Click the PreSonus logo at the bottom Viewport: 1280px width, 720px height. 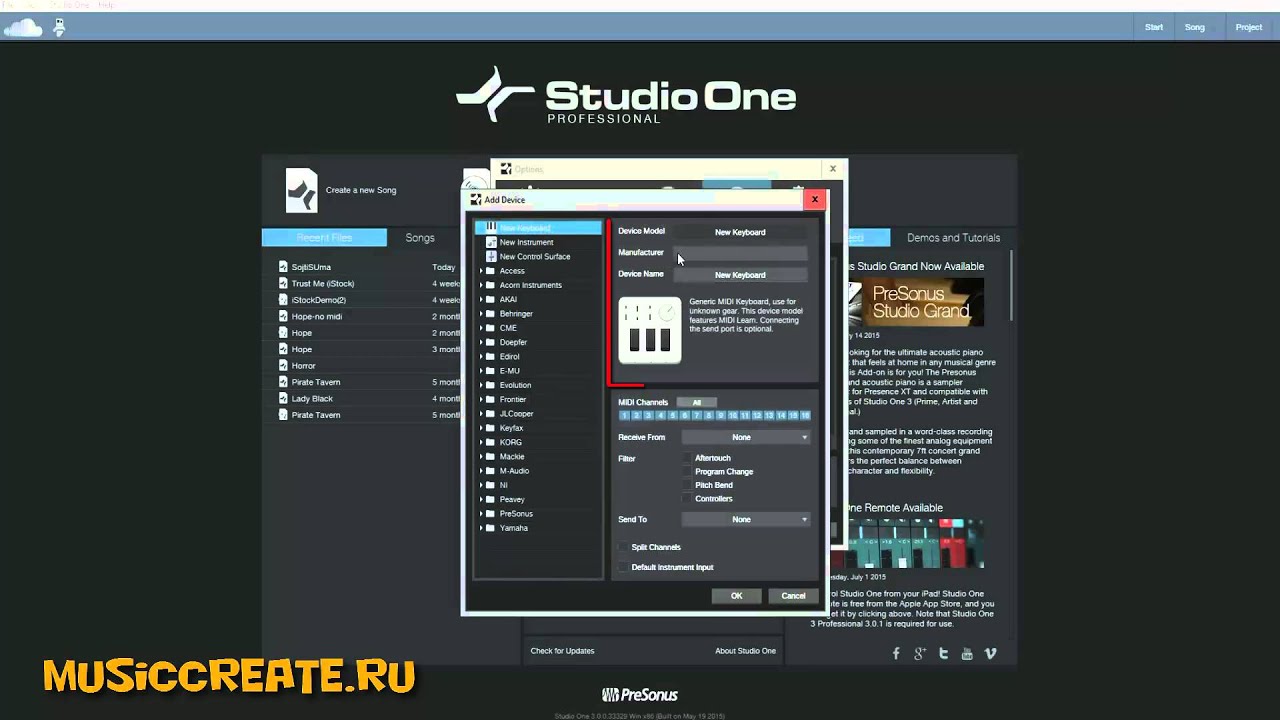click(x=640, y=695)
